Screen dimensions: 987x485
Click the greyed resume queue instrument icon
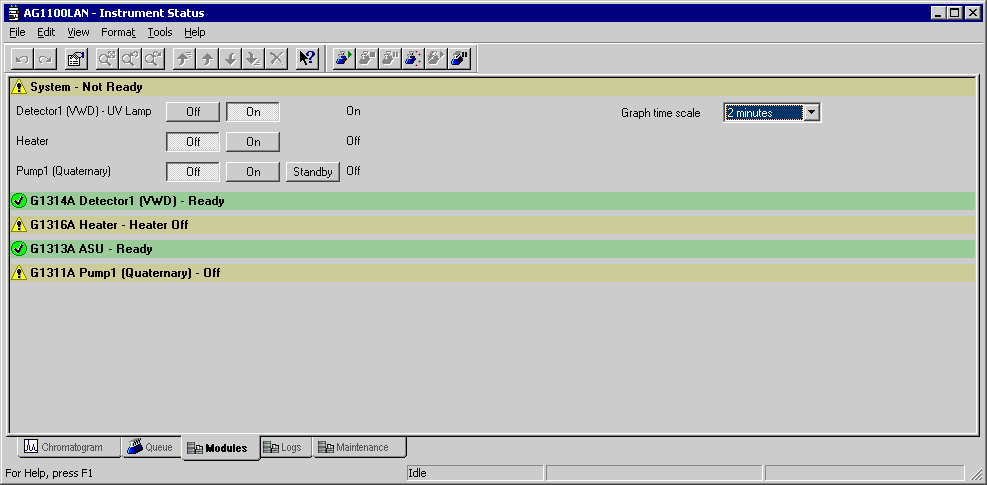tap(436, 59)
